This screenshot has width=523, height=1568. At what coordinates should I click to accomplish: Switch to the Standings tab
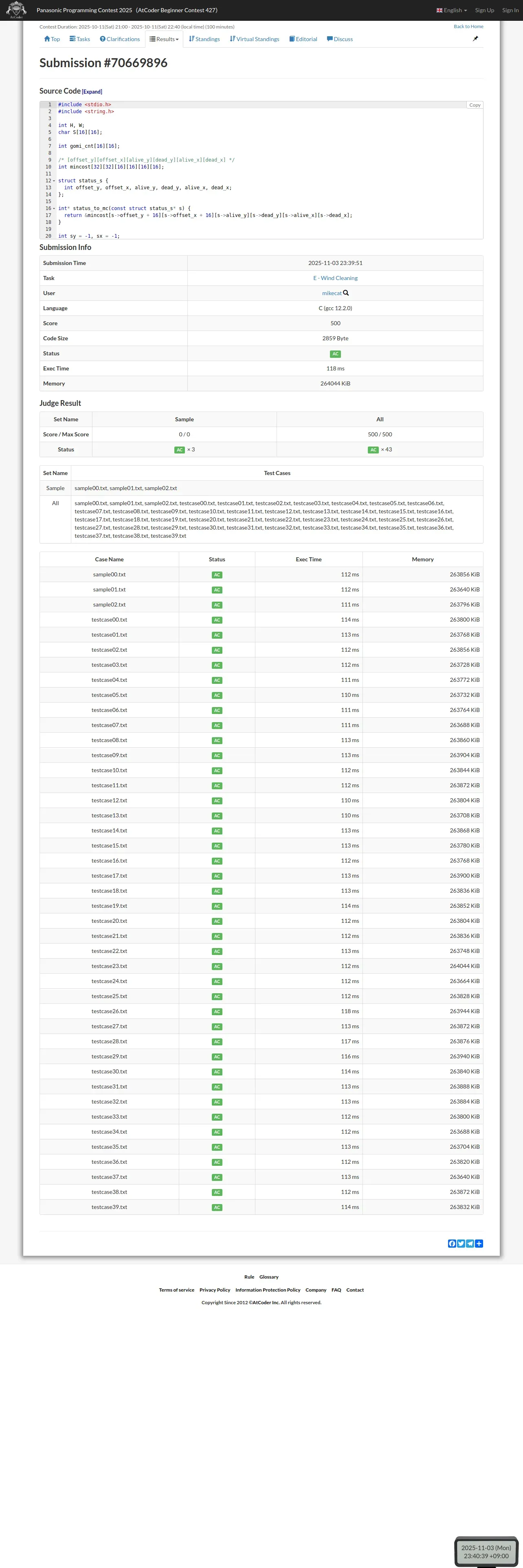pyautogui.click(x=204, y=39)
